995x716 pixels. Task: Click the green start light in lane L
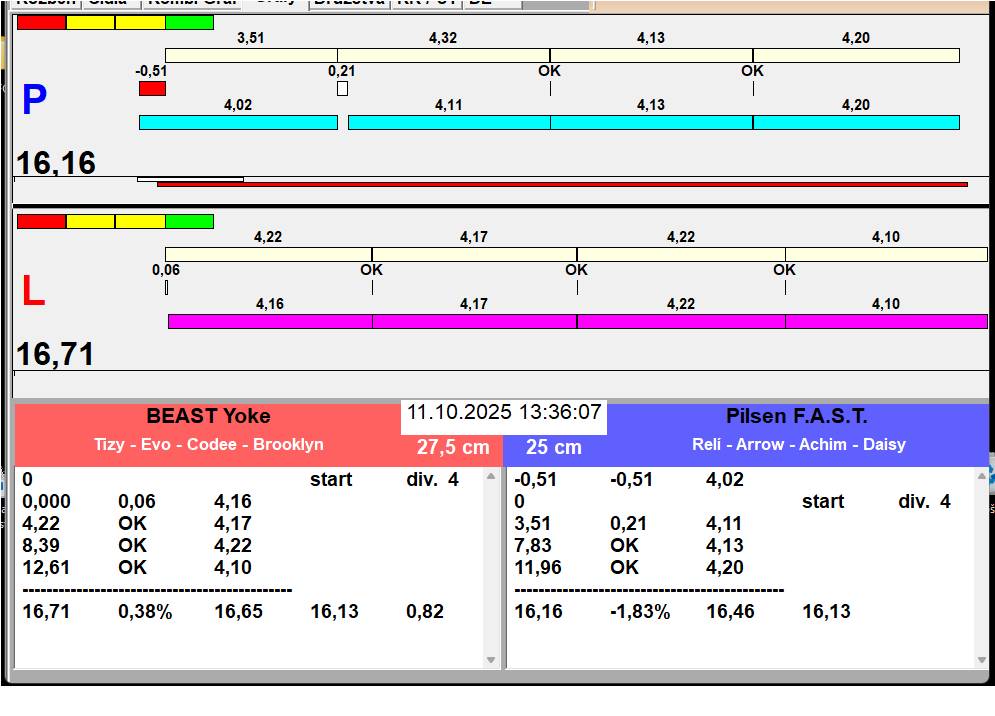click(190, 222)
